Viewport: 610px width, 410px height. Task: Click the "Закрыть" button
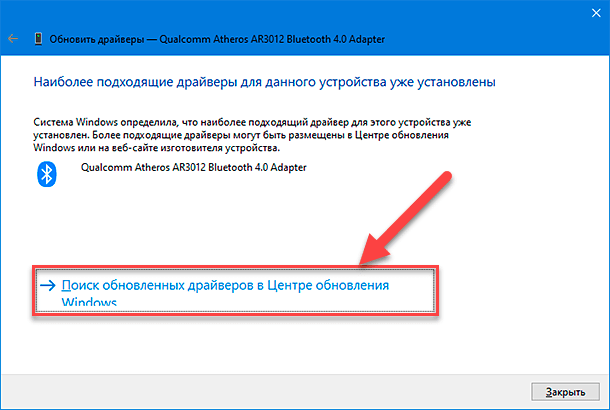[x=565, y=392]
